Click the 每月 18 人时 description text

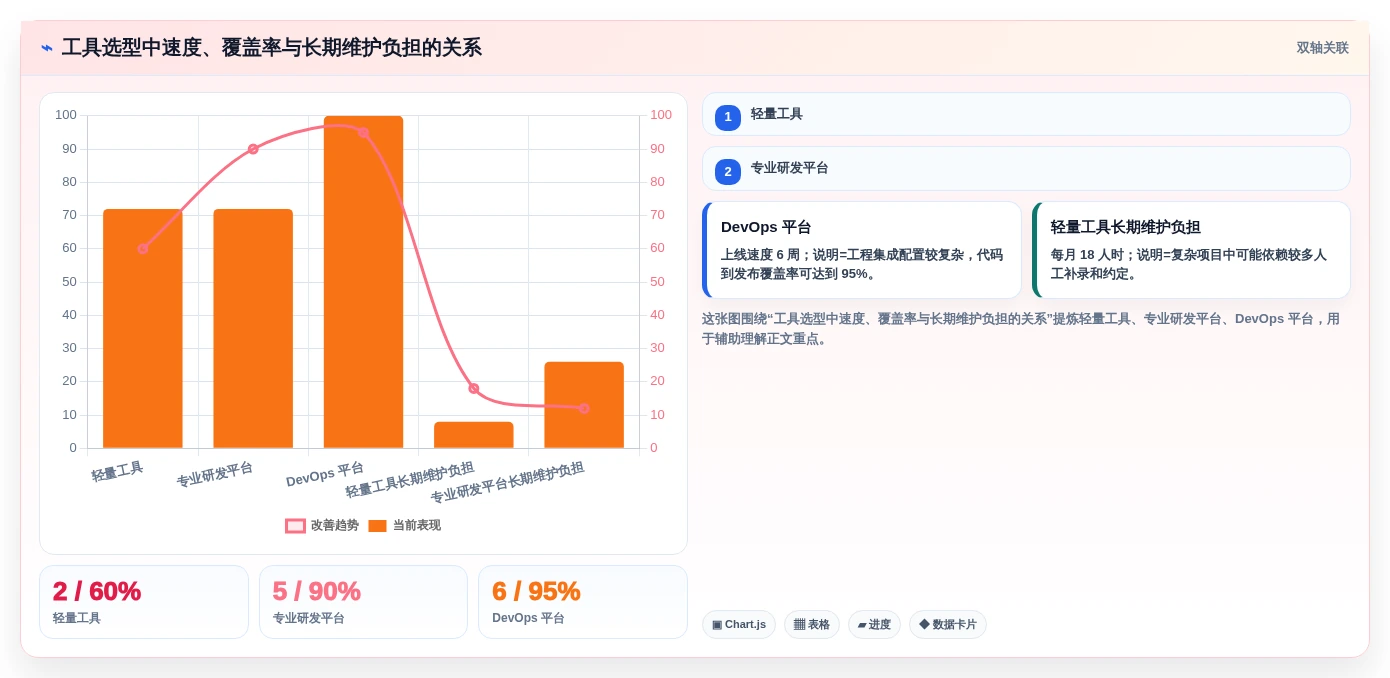(1189, 264)
